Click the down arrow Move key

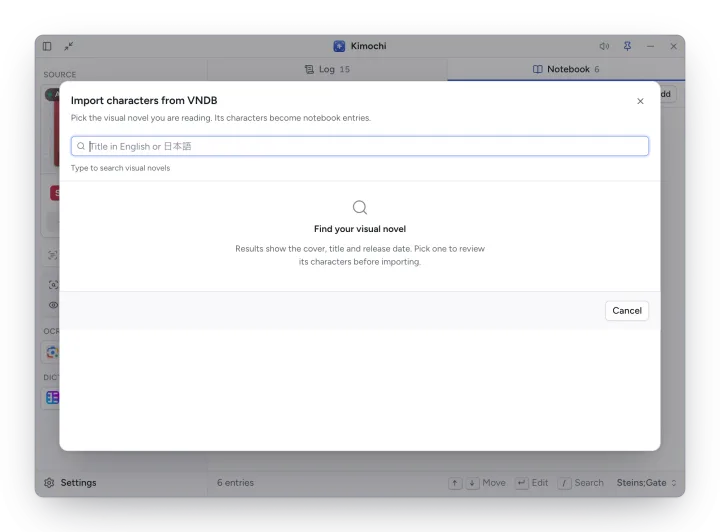click(x=472, y=483)
